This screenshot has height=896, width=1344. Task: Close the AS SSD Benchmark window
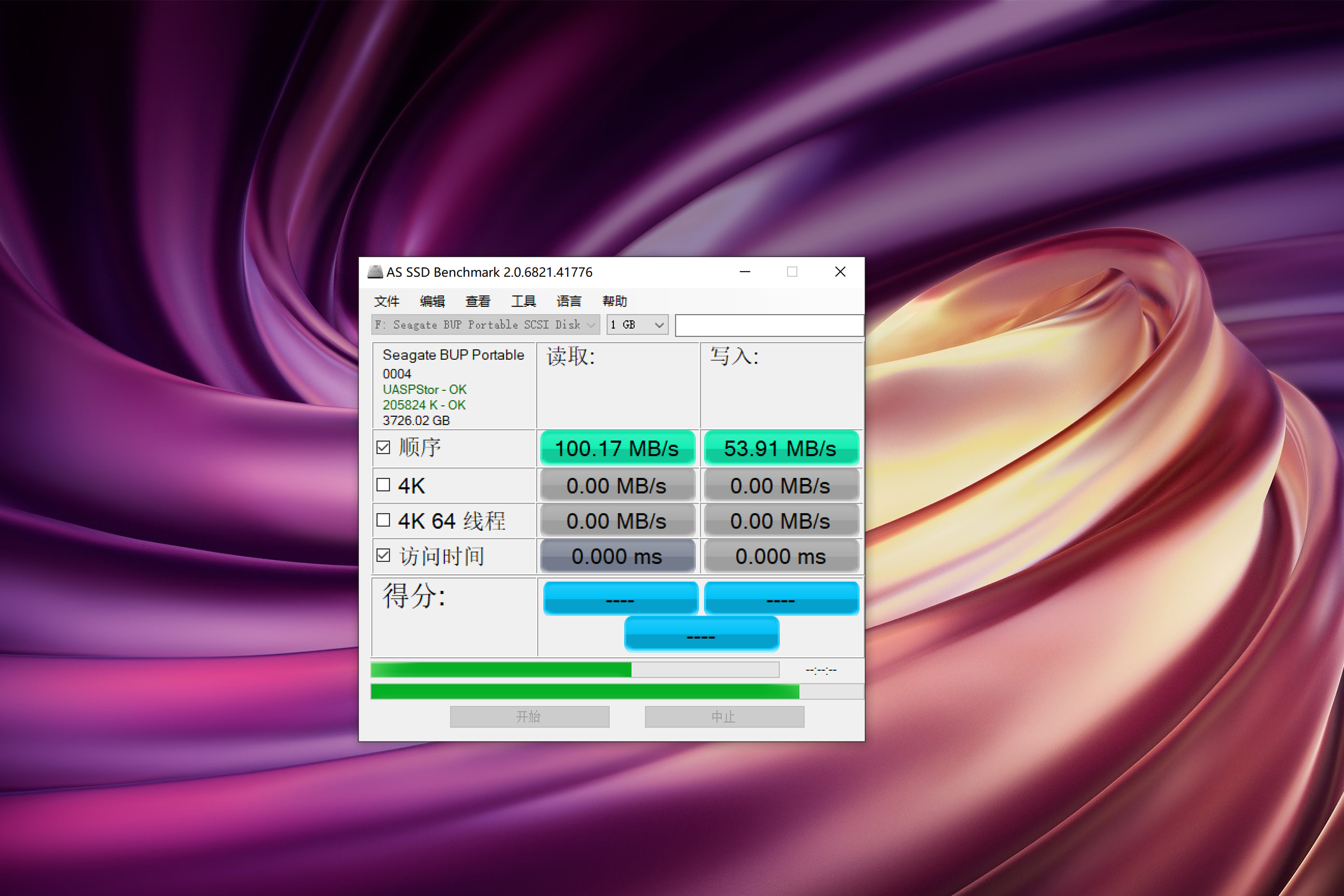pos(840,272)
